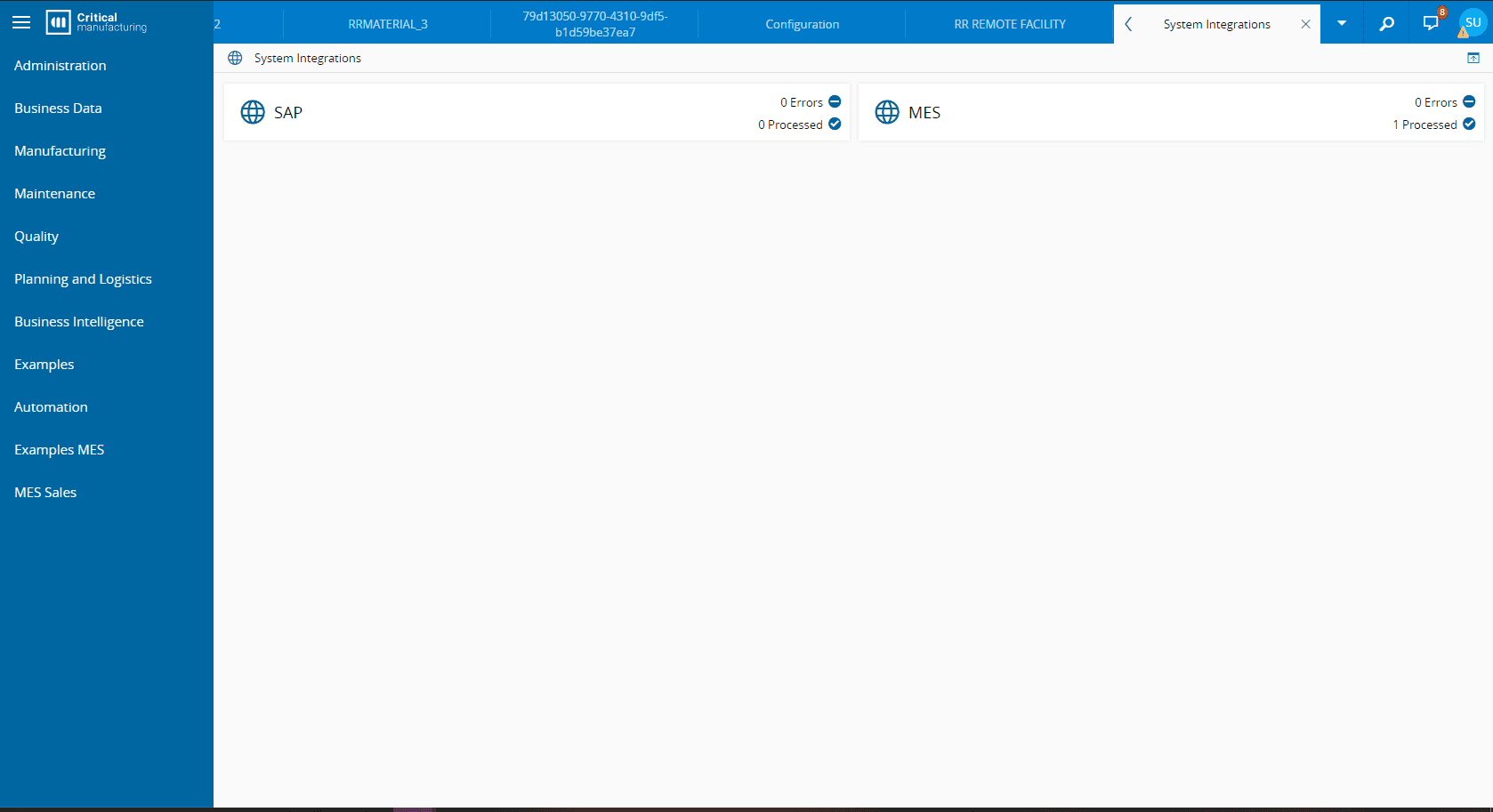Open the hamburger navigation menu
The image size is (1493, 812).
tap(21, 22)
